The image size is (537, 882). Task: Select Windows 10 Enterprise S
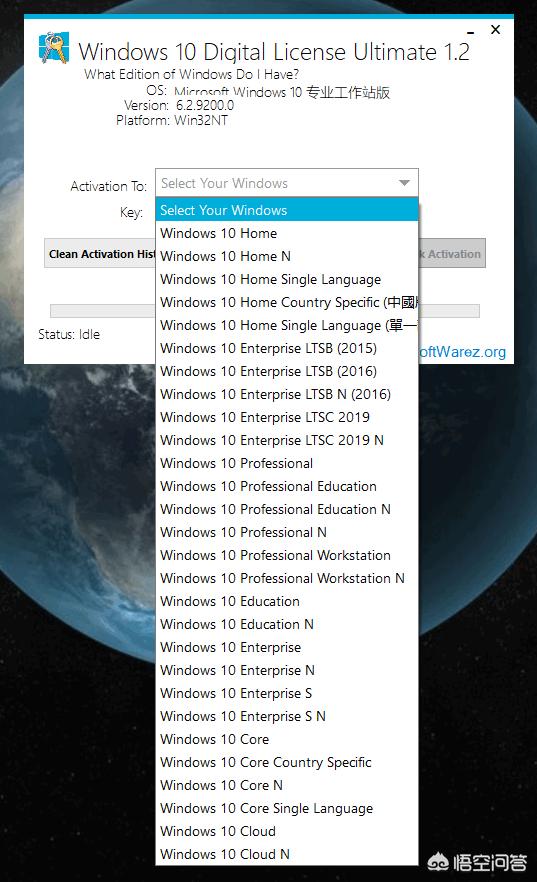pyautogui.click(x=287, y=694)
